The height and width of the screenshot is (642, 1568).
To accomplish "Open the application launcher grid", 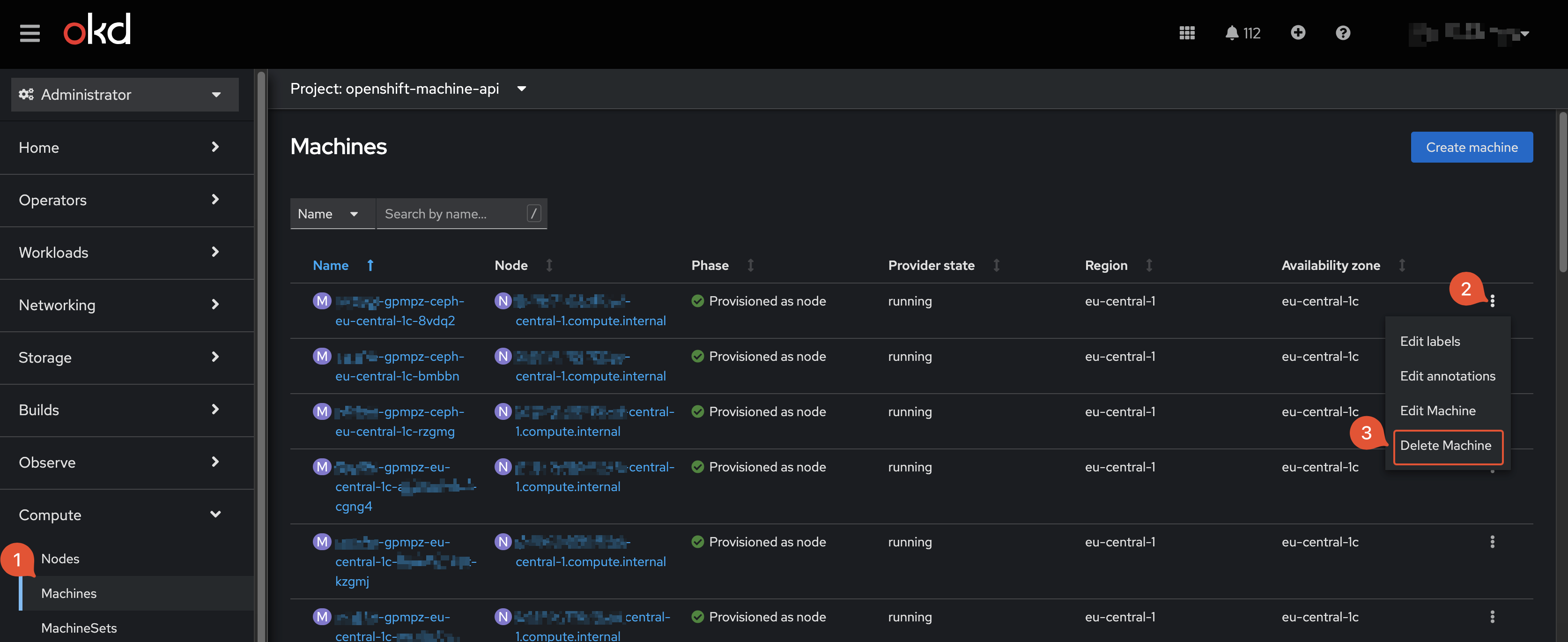I will (x=1186, y=33).
